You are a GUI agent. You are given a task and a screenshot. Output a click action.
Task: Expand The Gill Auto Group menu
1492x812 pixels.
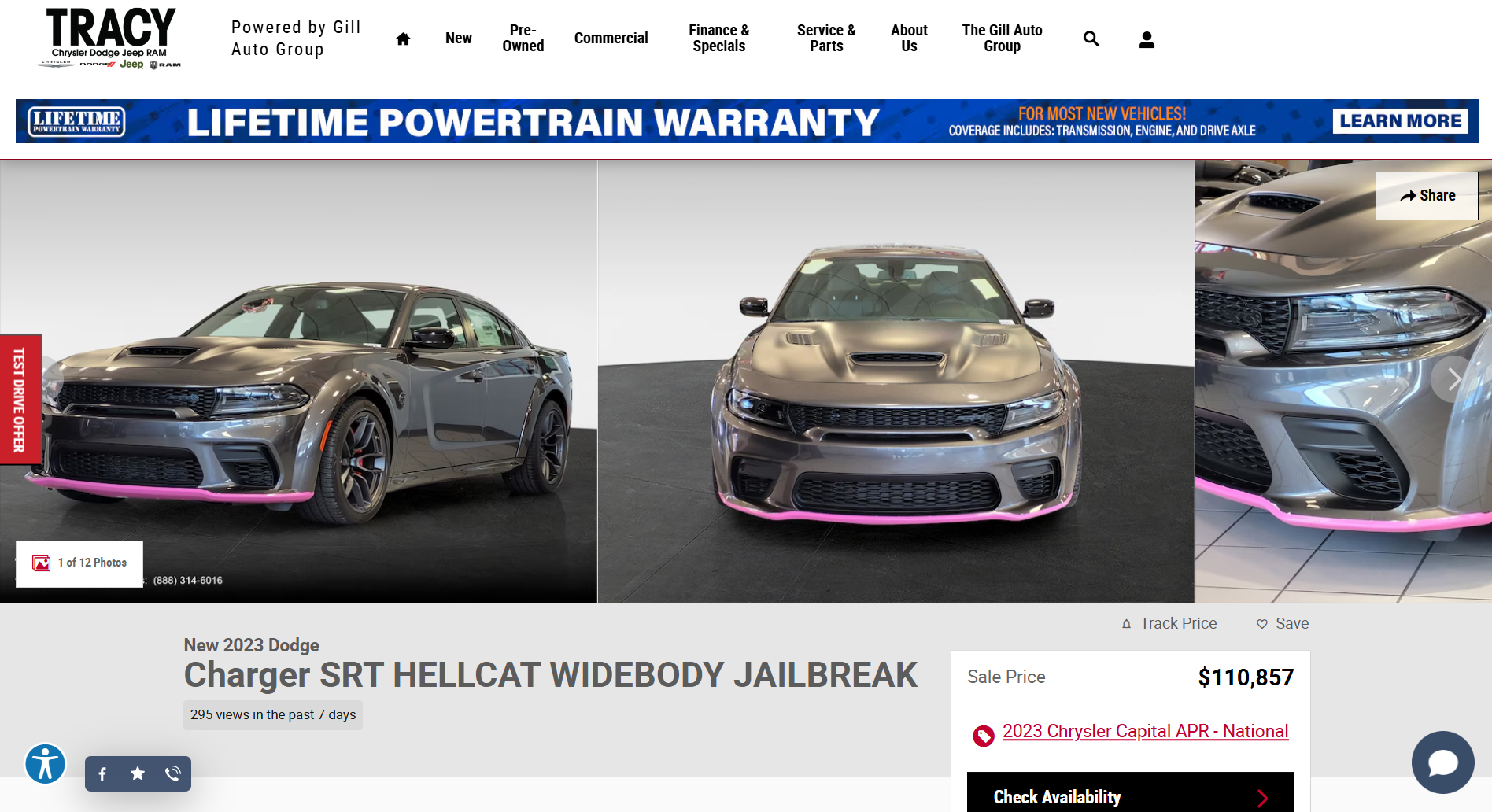point(1002,38)
